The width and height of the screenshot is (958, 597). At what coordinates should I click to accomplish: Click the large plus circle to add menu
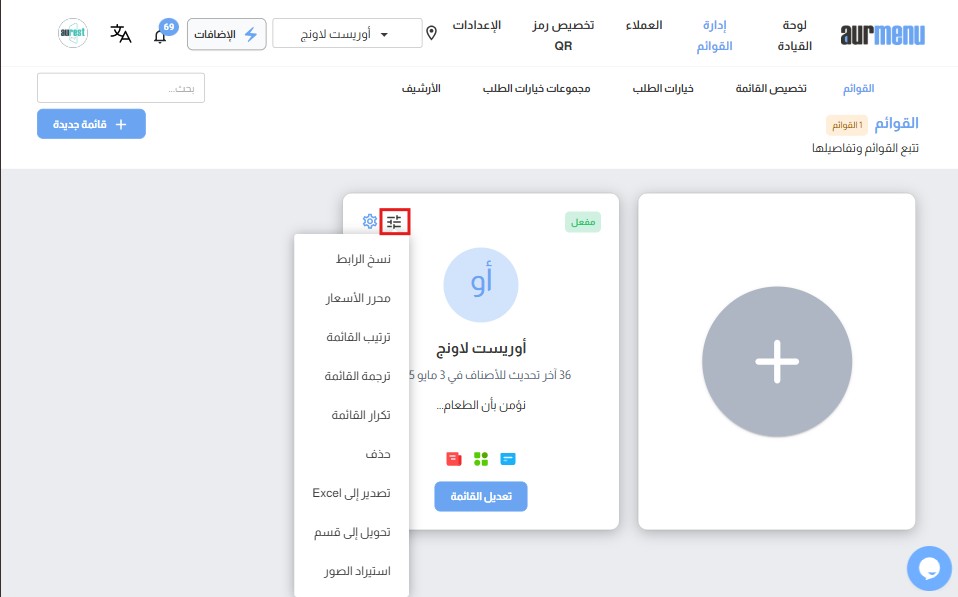(776, 362)
